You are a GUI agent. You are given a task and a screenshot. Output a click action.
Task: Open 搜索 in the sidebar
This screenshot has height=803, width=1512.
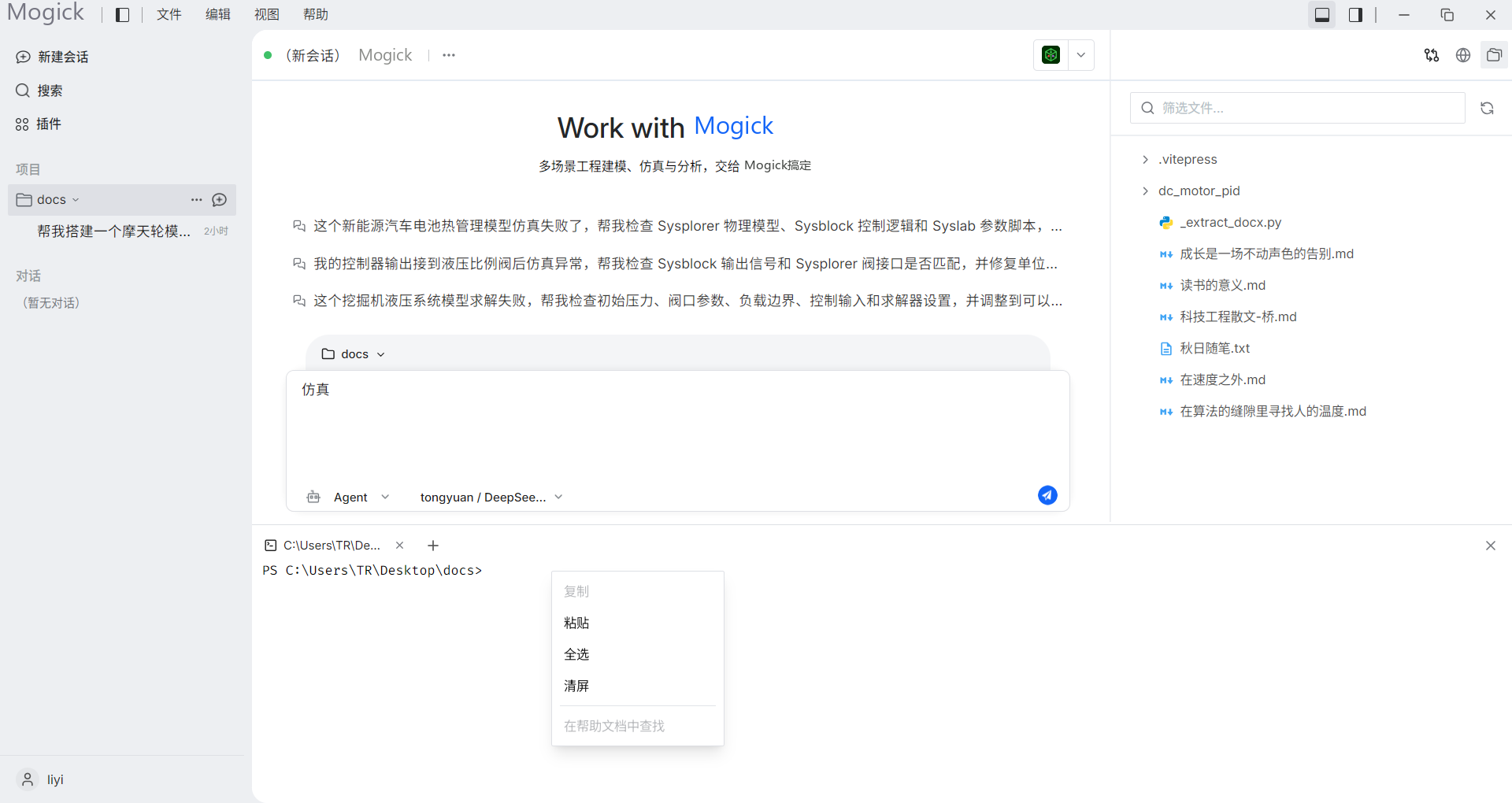[x=39, y=91]
